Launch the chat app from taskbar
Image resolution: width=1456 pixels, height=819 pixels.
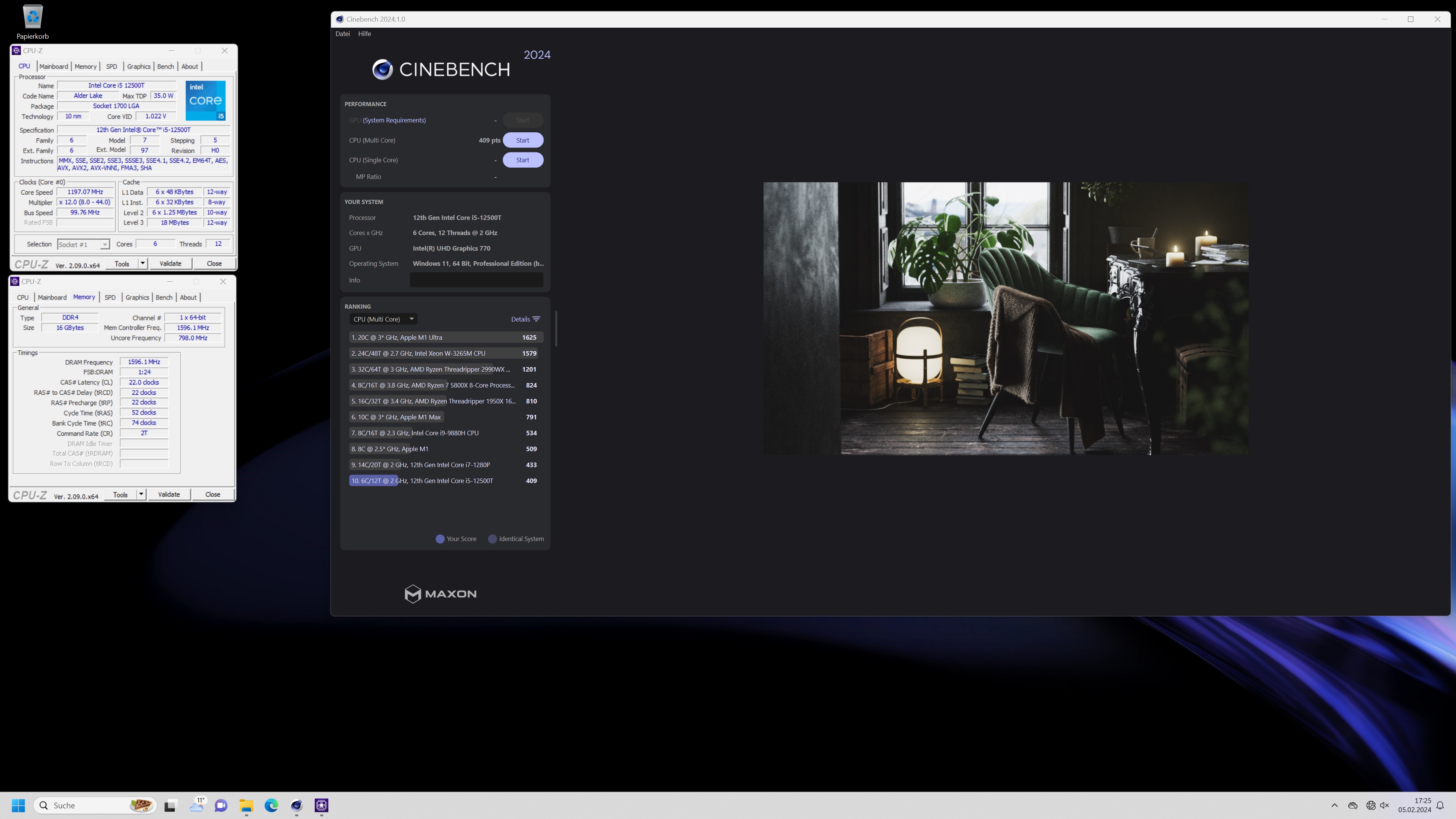pos(221,805)
